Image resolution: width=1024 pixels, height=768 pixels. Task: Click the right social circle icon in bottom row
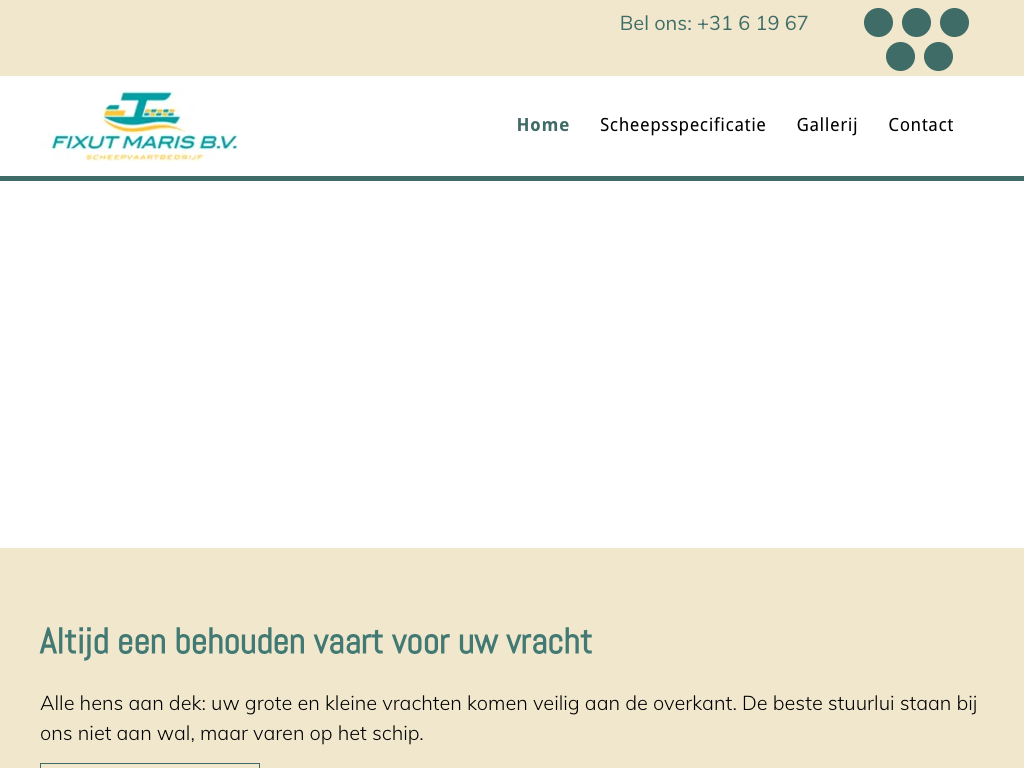point(938,57)
